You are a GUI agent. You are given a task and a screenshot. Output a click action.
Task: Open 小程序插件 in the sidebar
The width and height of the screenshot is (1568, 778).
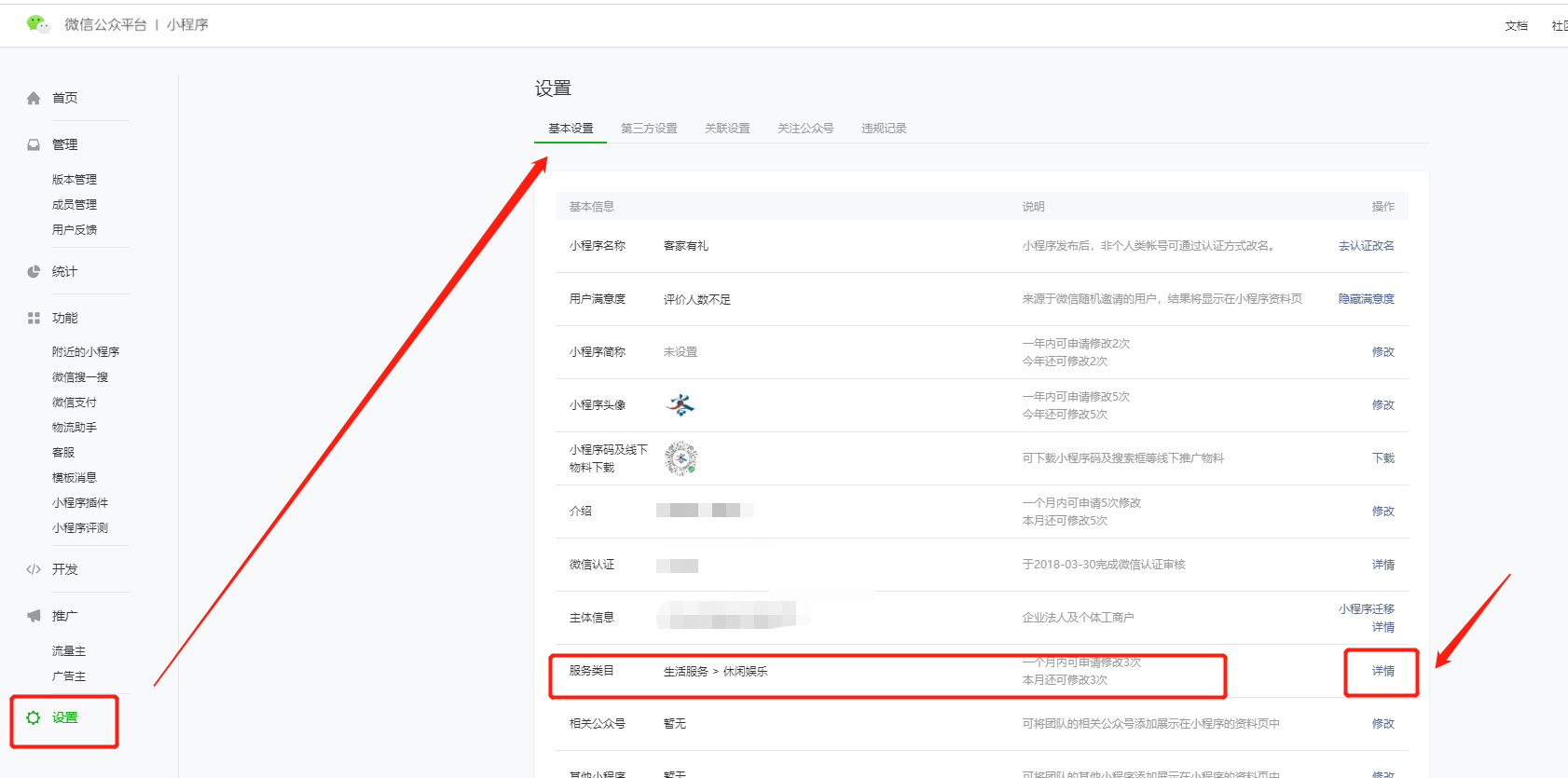coord(80,502)
